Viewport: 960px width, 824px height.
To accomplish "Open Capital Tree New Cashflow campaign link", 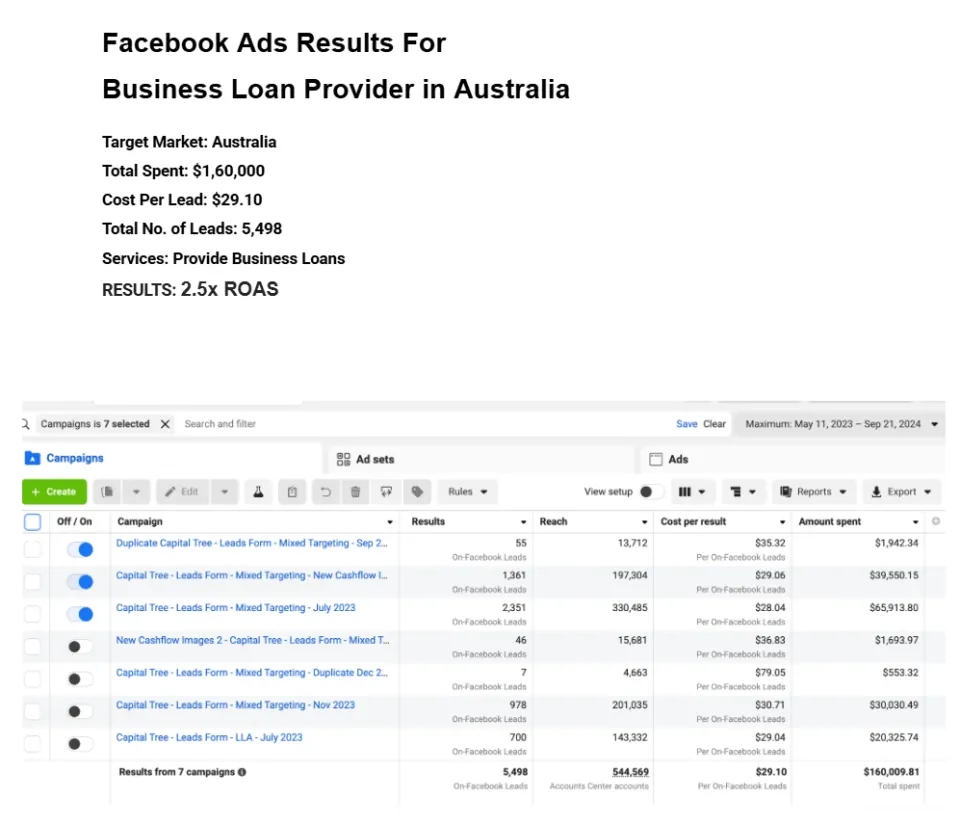I will point(252,575).
